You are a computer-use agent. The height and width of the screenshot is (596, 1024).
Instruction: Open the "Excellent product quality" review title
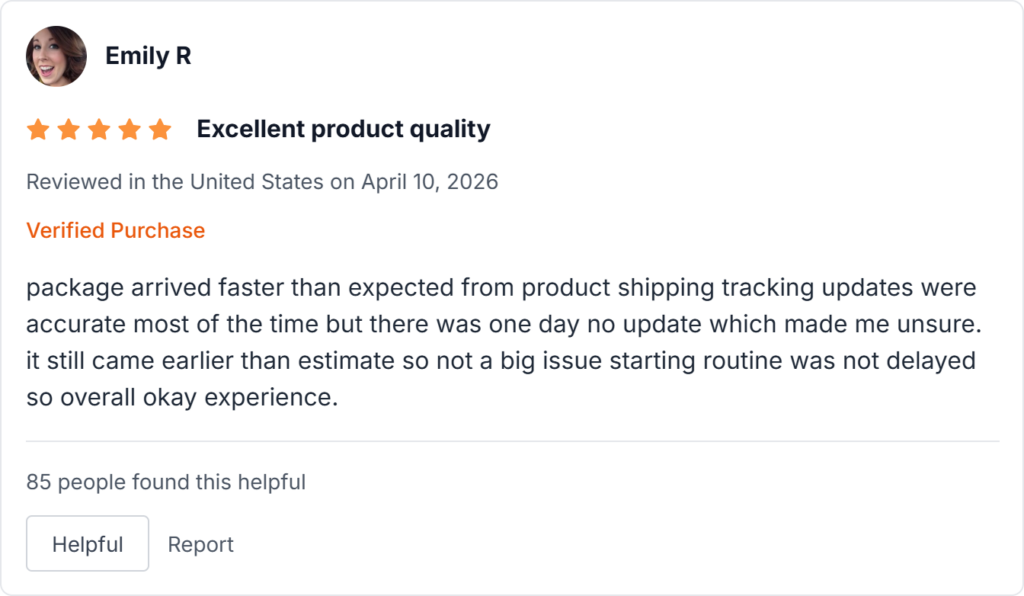coord(343,129)
